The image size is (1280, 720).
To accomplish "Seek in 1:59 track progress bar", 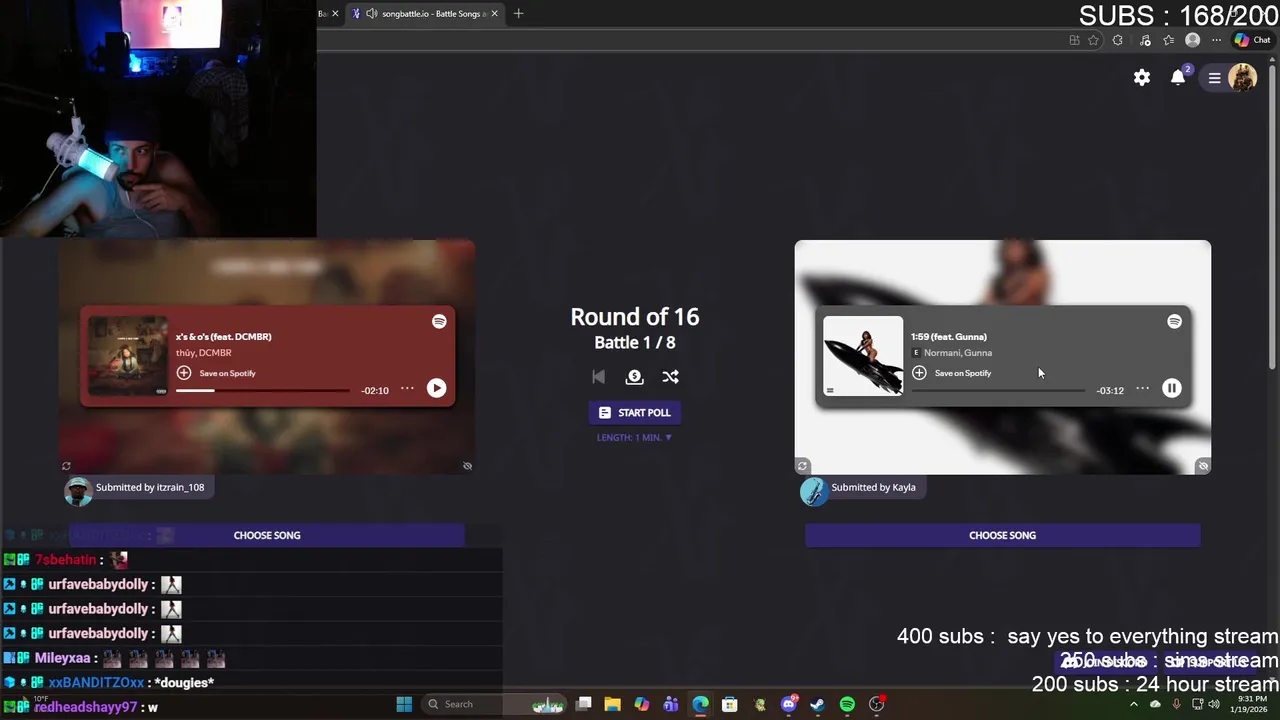I will pyautogui.click(x=998, y=390).
